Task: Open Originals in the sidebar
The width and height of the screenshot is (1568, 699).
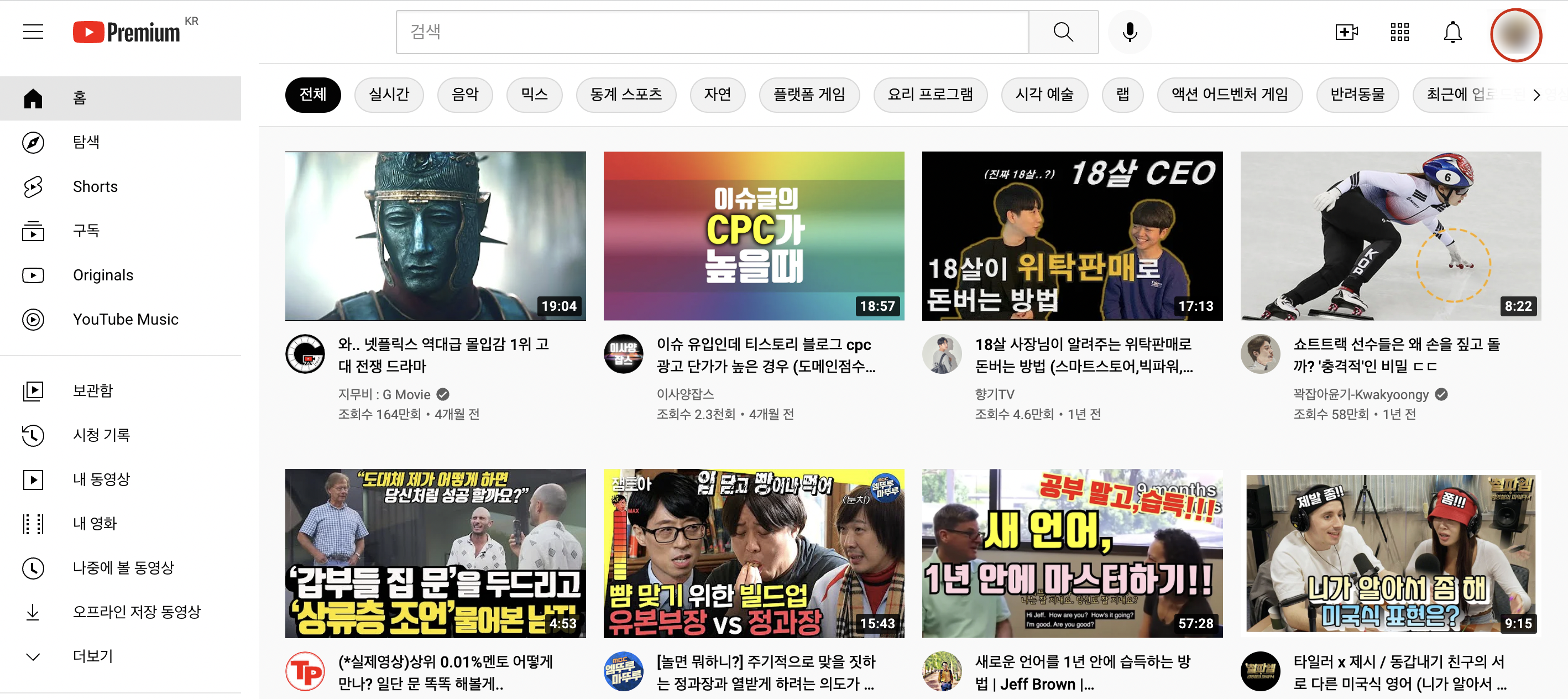Action: [121, 275]
